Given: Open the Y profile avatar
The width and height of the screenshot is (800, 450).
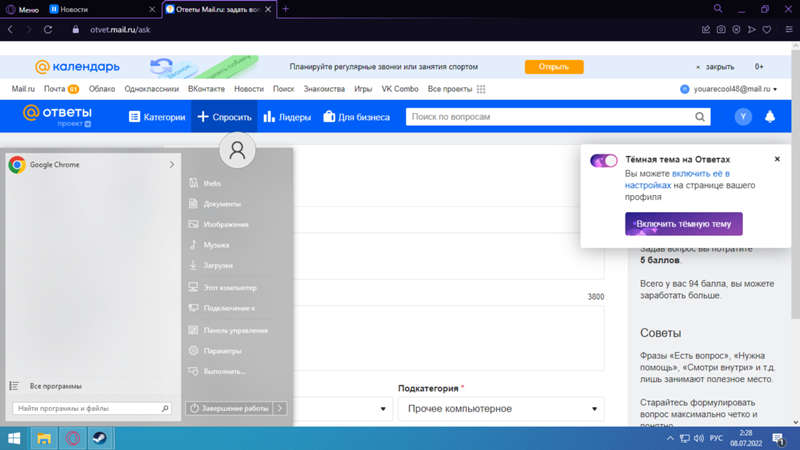Looking at the screenshot, I should [x=743, y=117].
